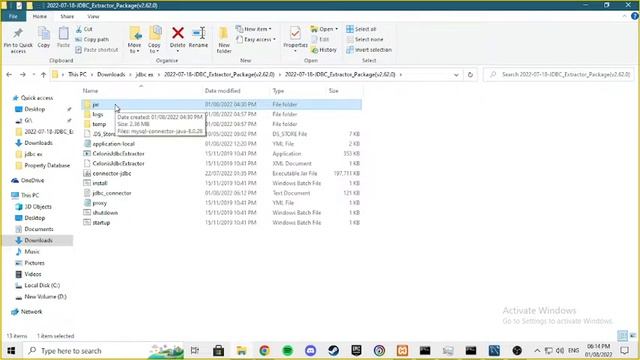Open the Easy access dropdown
This screenshot has width=640, height=360.
point(256,39)
